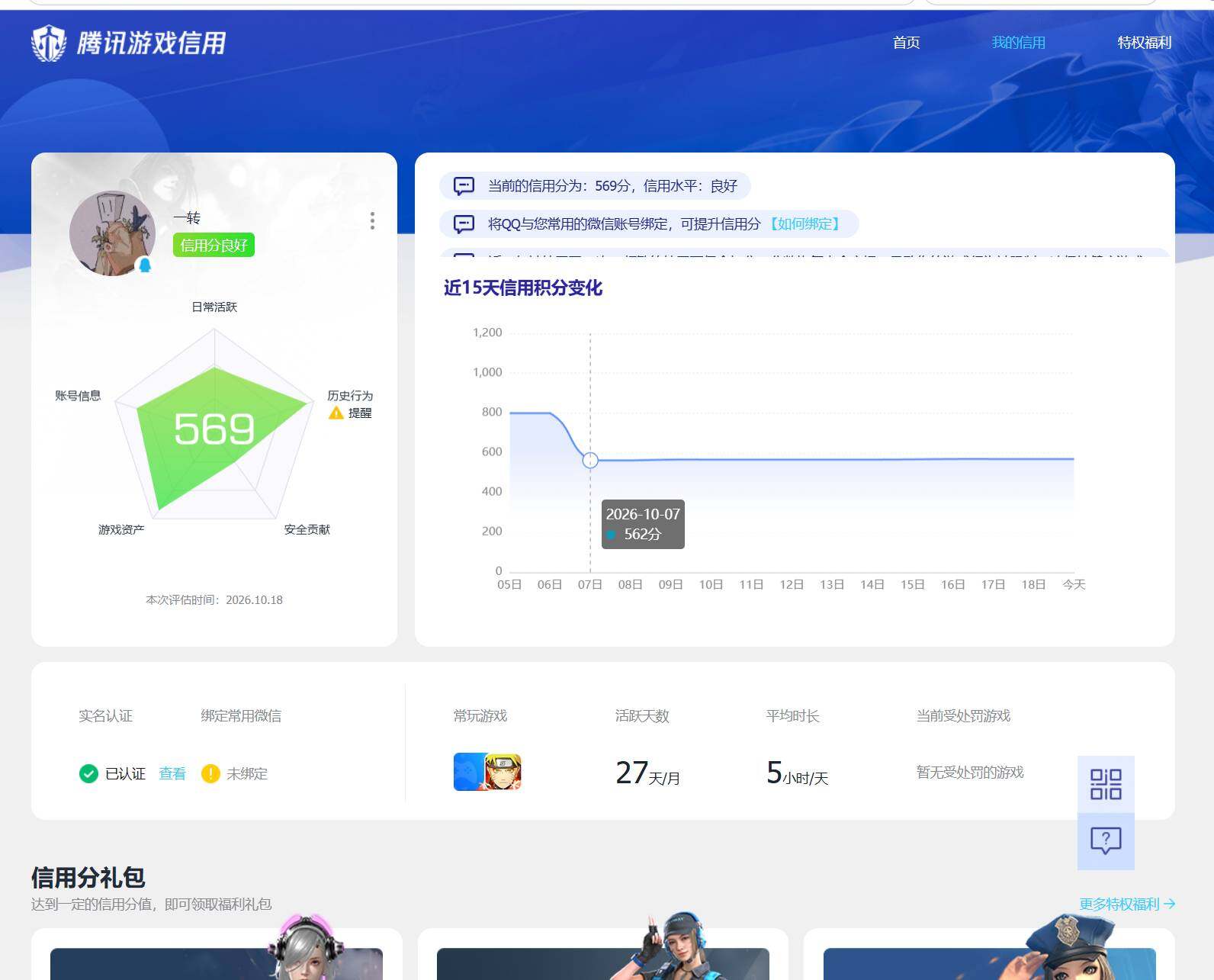Click the user avatar picture

[x=112, y=233]
